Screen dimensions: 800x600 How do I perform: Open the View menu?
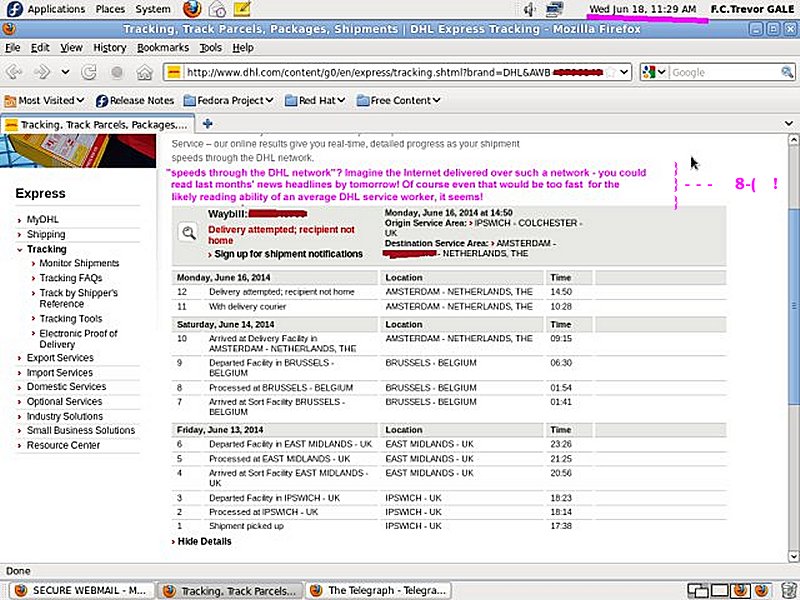(71, 47)
